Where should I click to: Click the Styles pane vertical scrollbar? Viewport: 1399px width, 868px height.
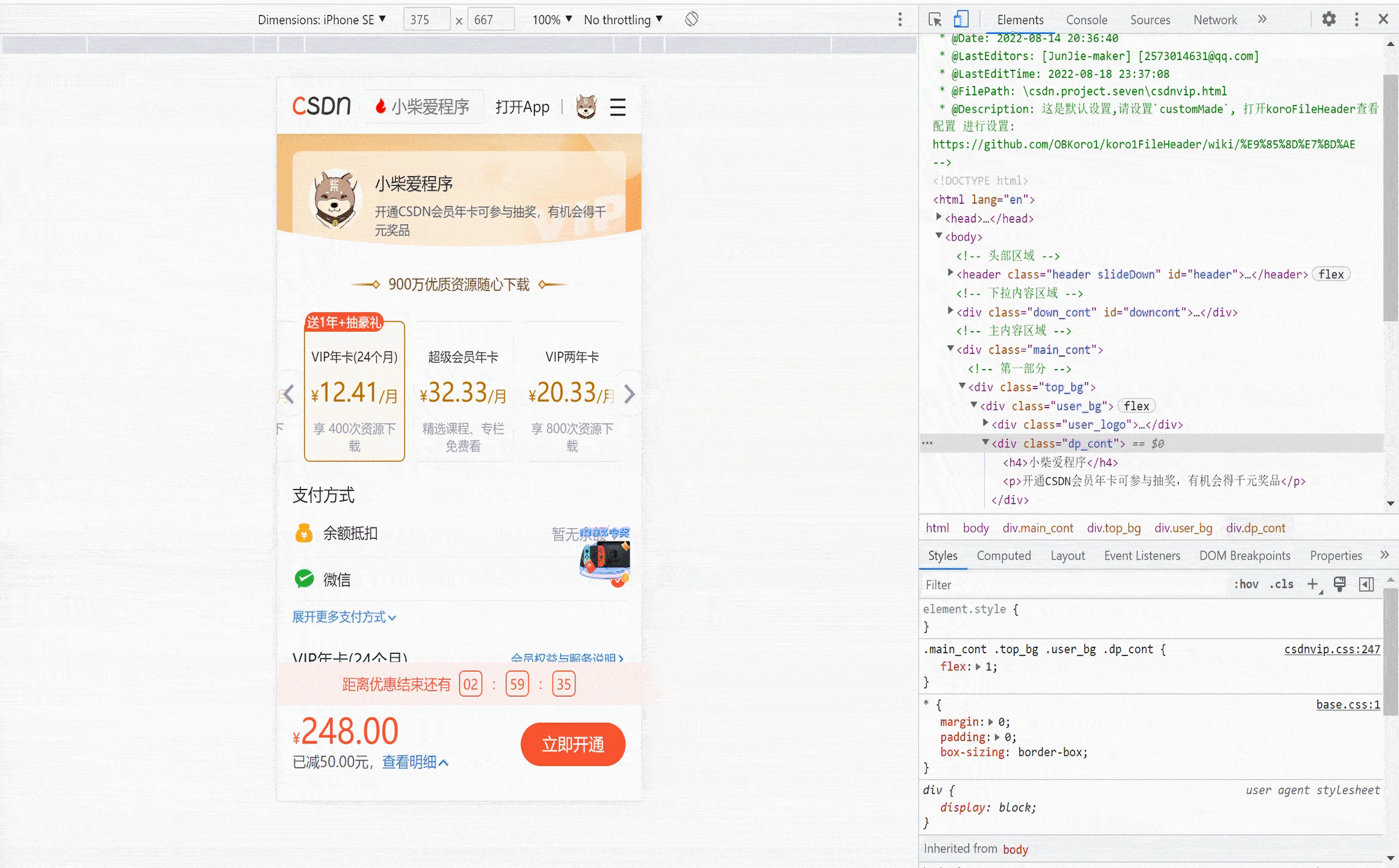pyautogui.click(x=1391, y=651)
